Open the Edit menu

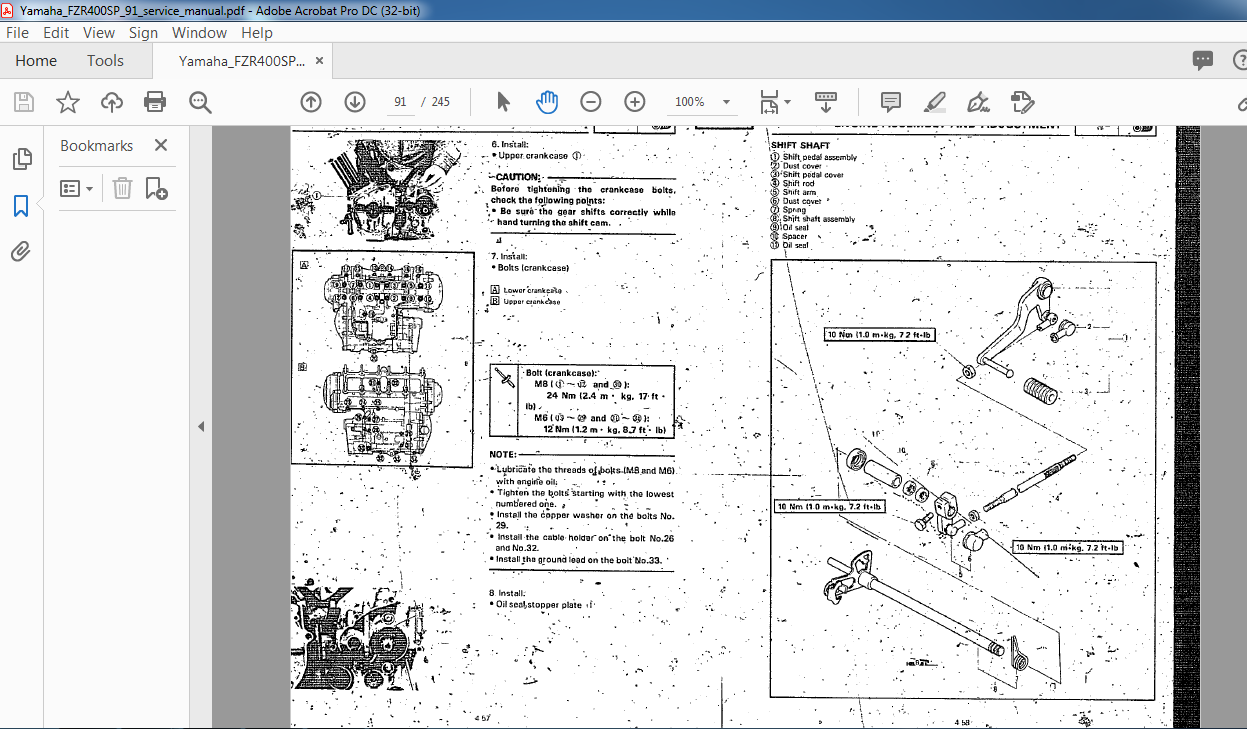click(56, 32)
